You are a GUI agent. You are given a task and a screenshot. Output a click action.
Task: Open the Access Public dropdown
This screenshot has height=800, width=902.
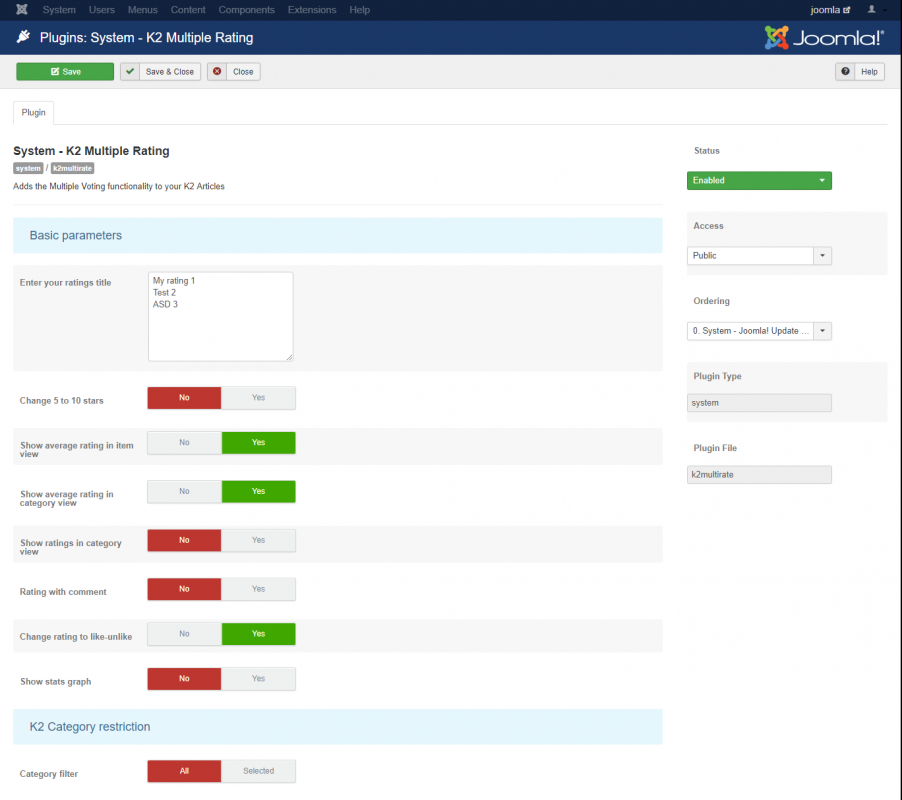click(x=759, y=256)
